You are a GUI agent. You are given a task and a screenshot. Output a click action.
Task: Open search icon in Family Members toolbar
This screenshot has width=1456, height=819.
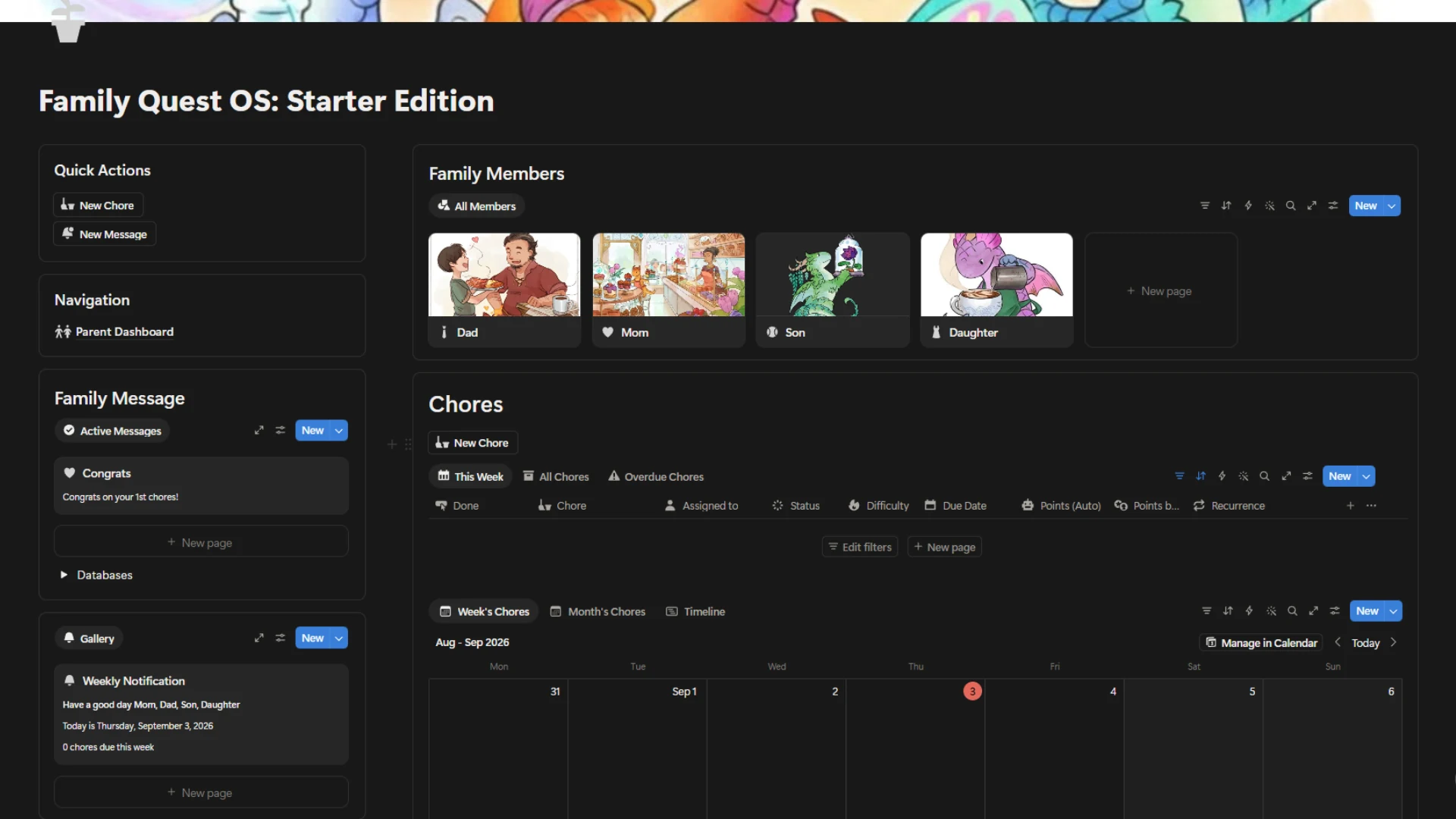[1290, 206]
